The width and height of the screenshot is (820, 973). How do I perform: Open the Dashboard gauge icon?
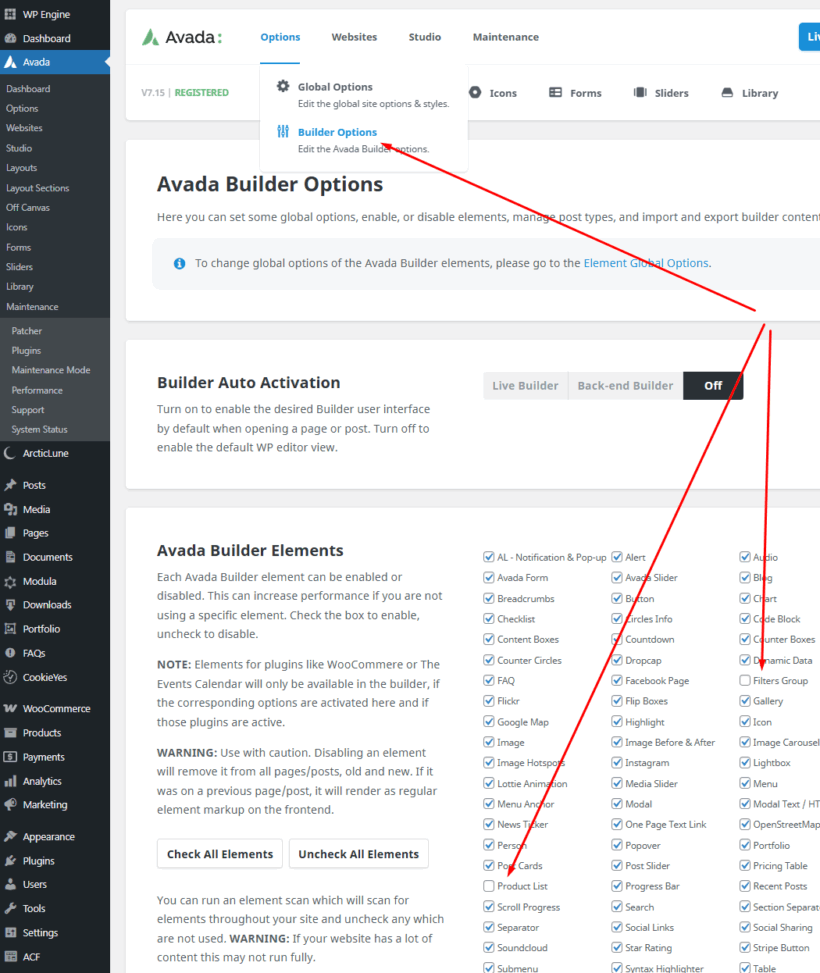[x=11, y=38]
